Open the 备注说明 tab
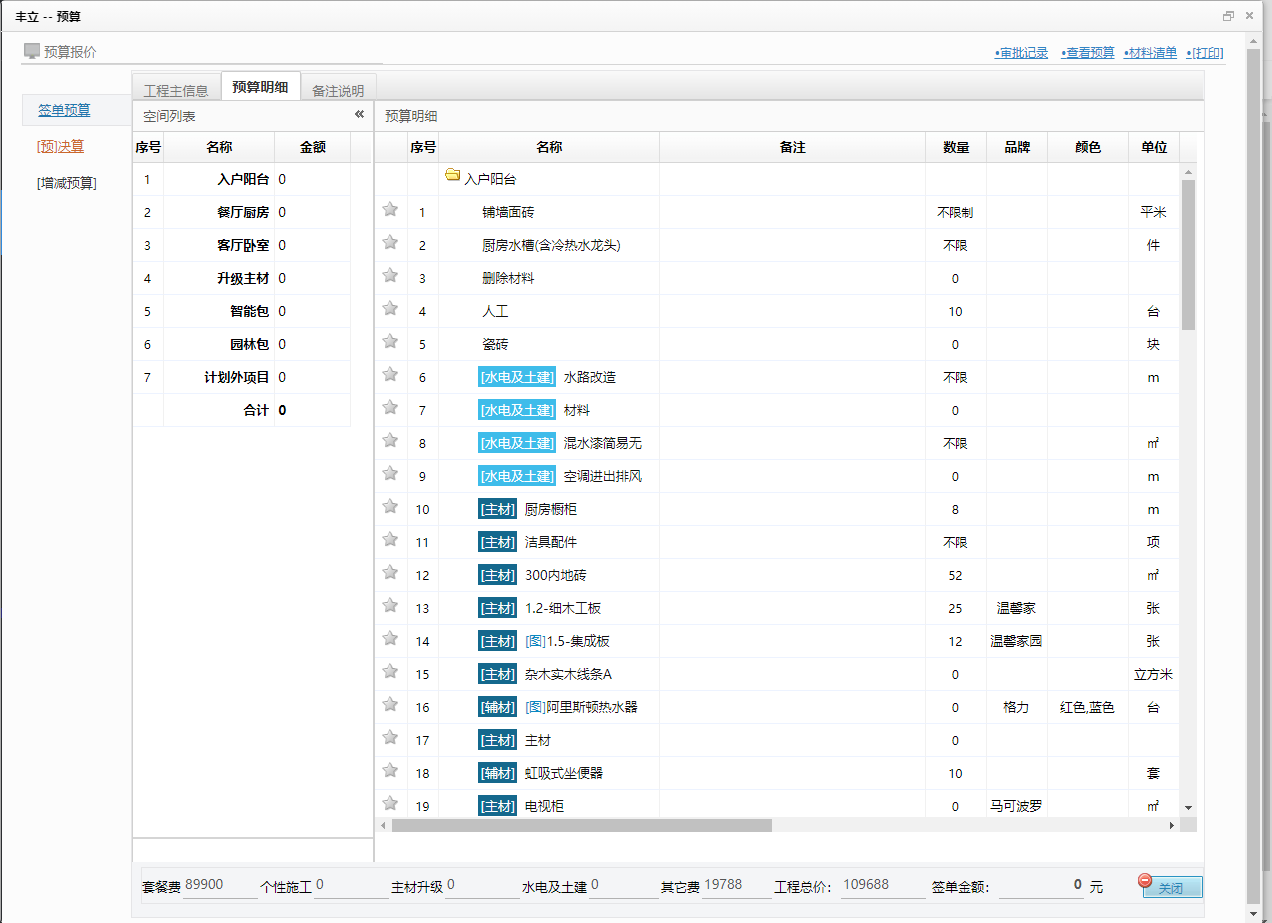The height and width of the screenshot is (923, 1272). [338, 88]
